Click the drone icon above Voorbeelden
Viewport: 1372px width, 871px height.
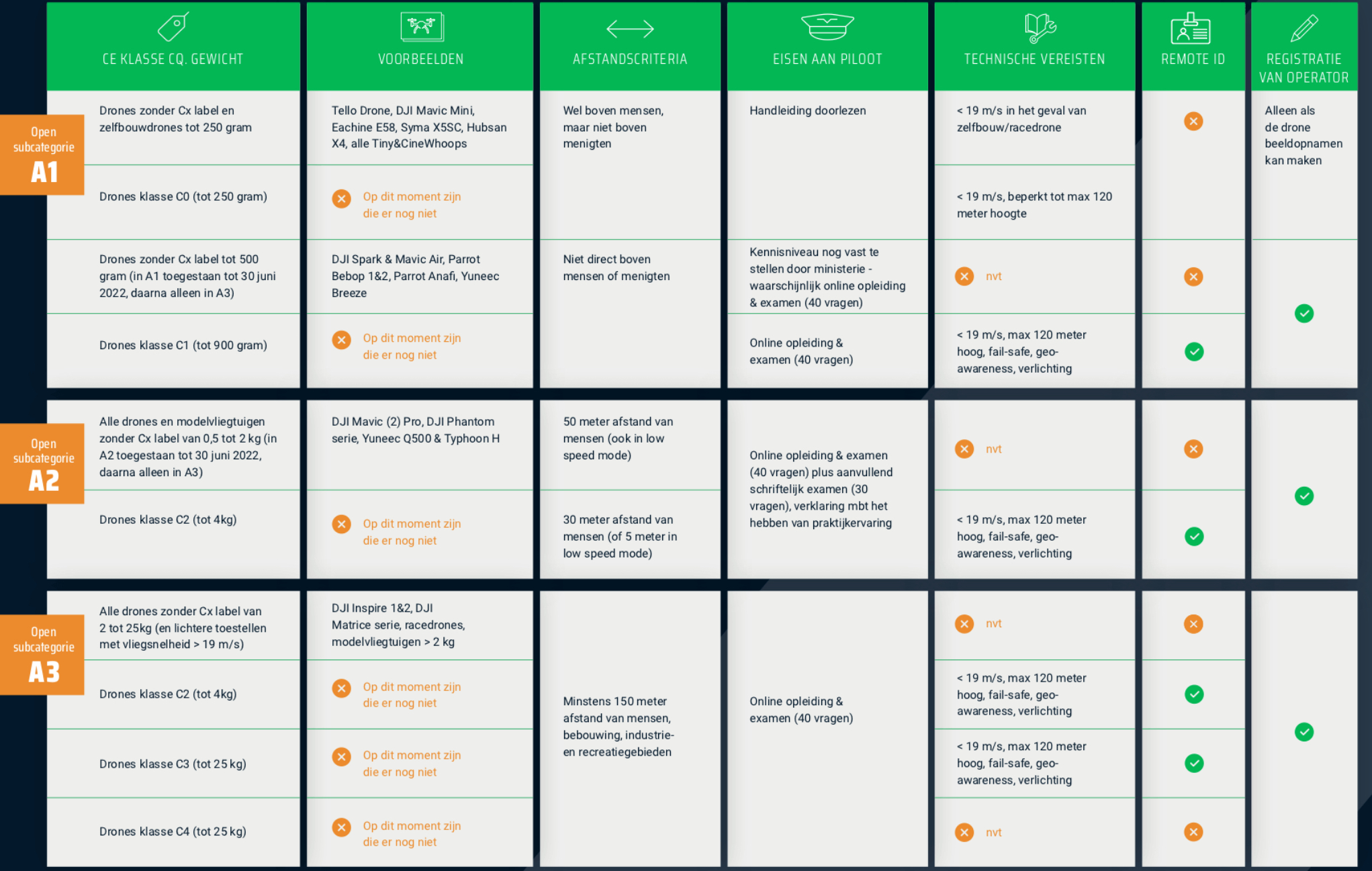(x=421, y=27)
